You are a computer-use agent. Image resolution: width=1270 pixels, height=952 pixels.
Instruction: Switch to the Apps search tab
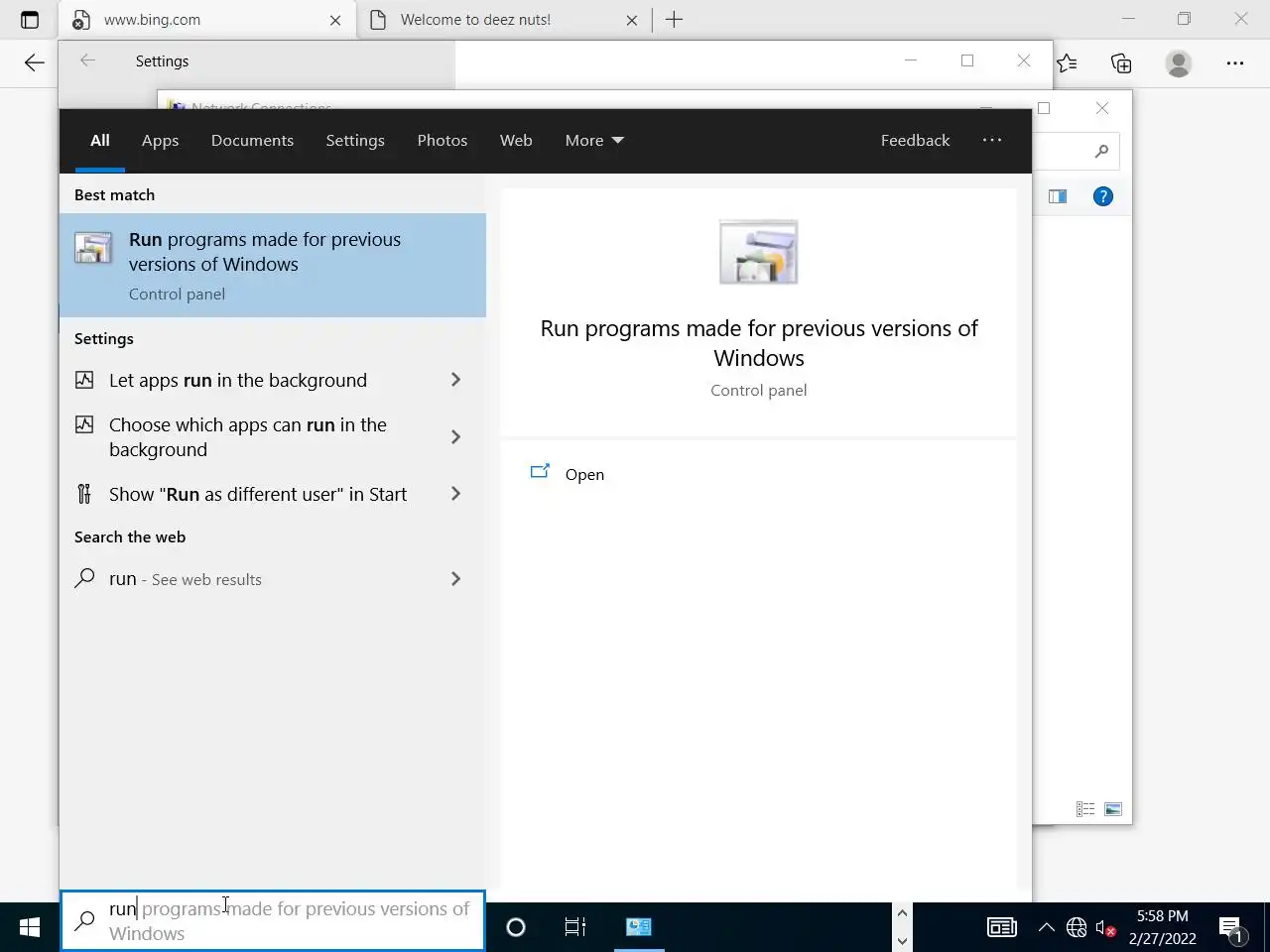pyautogui.click(x=160, y=141)
